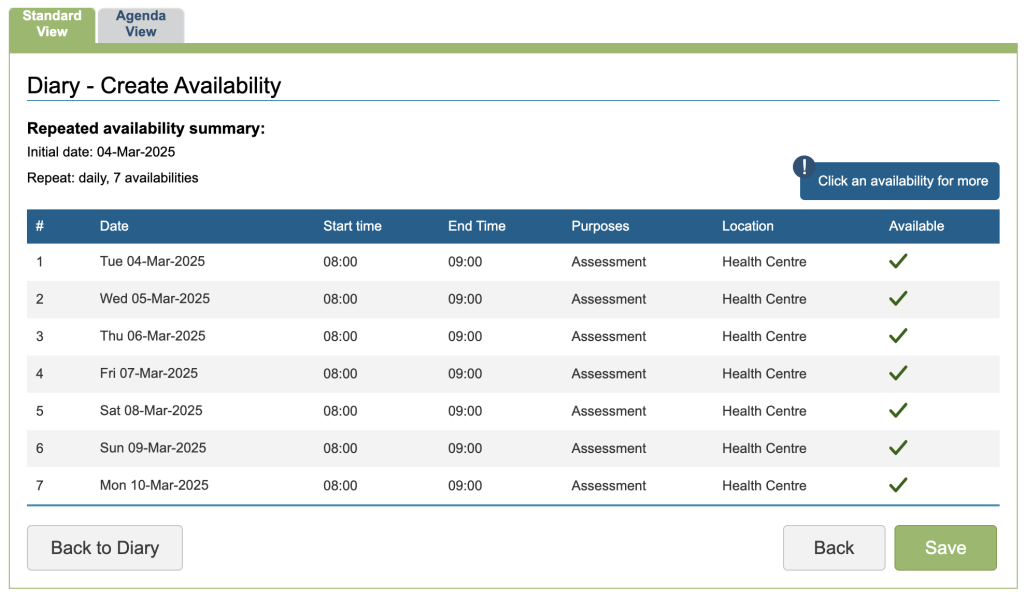Click the checkmark in row 3
Image resolution: width=1024 pixels, height=595 pixels.
[x=898, y=336]
